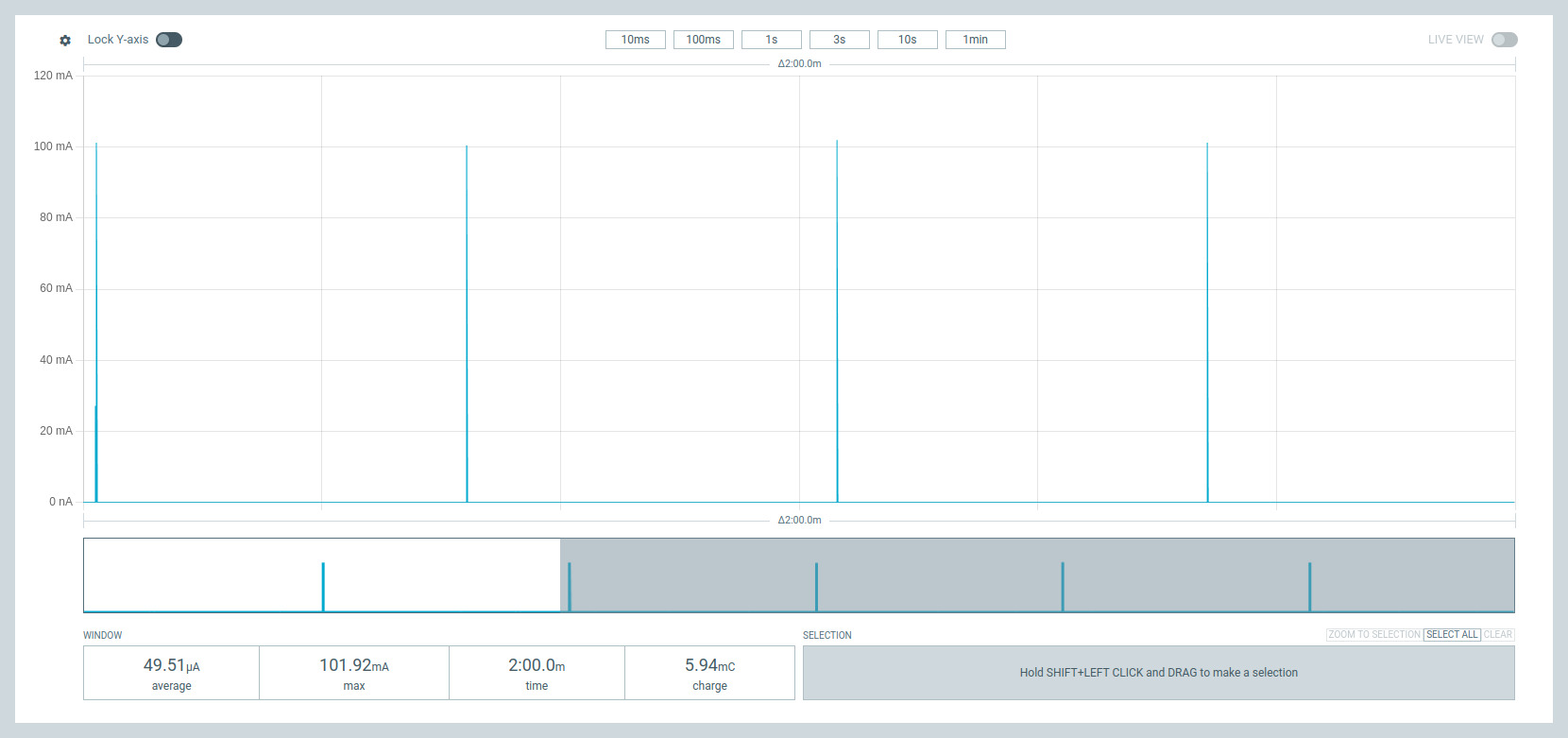Screen dimensions: 1568x738
Task: Select the 1s time window
Action: [771, 40]
